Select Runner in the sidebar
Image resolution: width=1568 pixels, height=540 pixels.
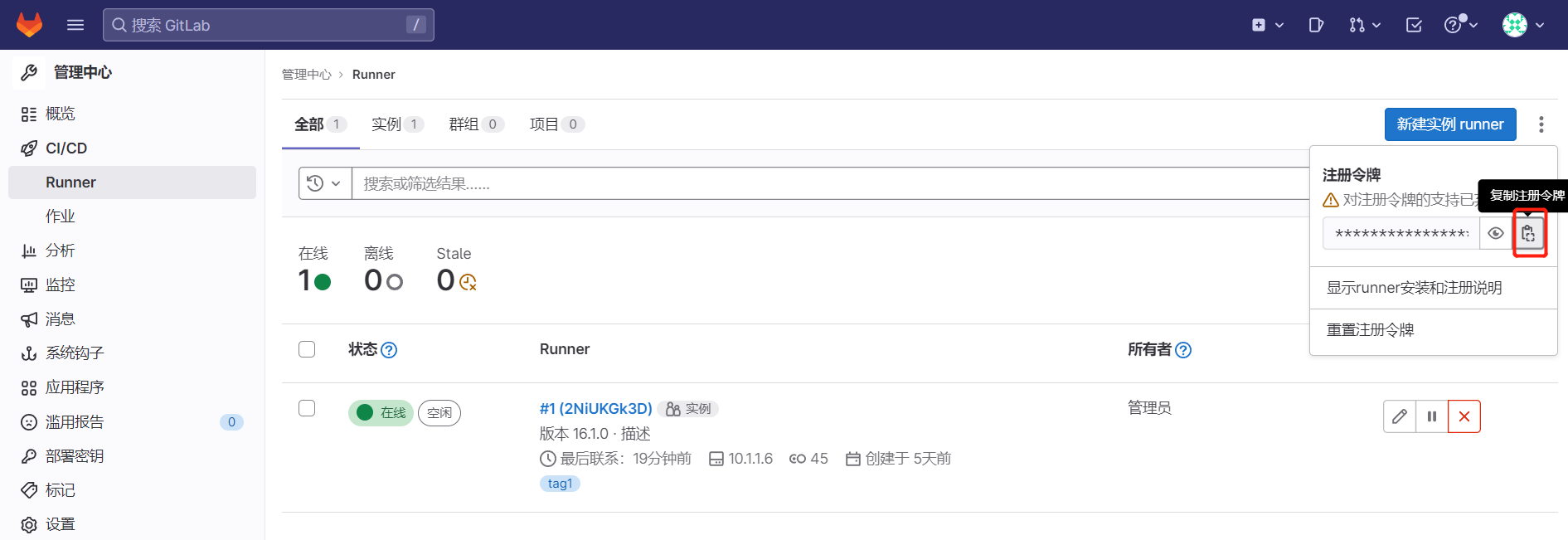click(133, 182)
